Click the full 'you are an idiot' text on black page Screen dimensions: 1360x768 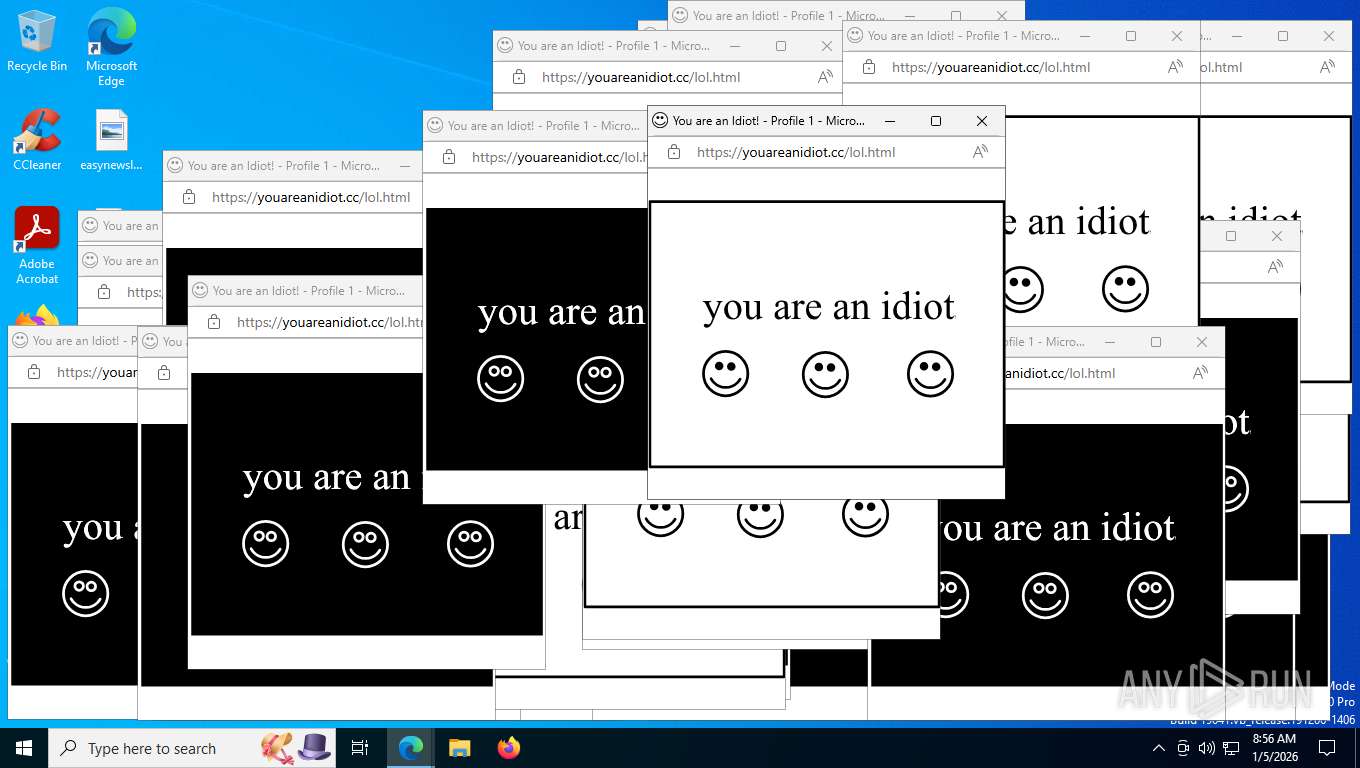1057,528
